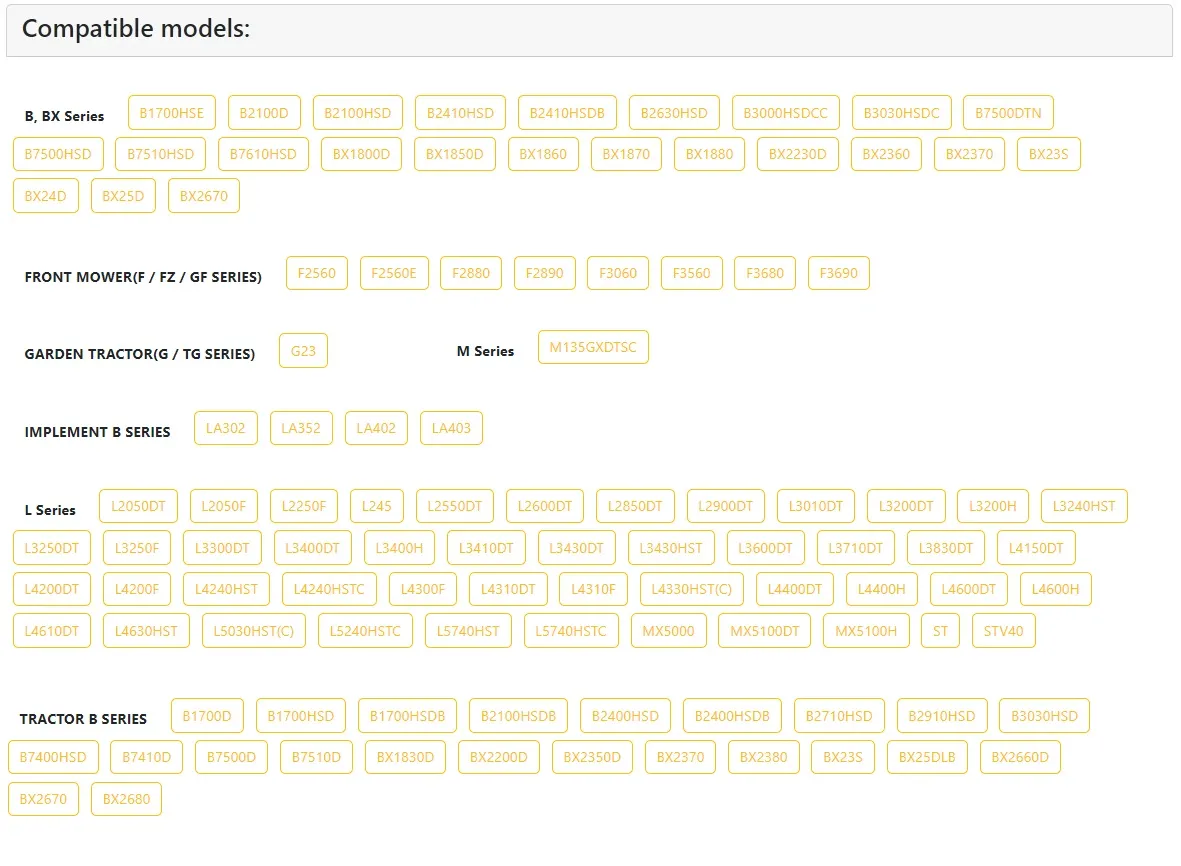Open the L3430HST model

tap(671, 547)
